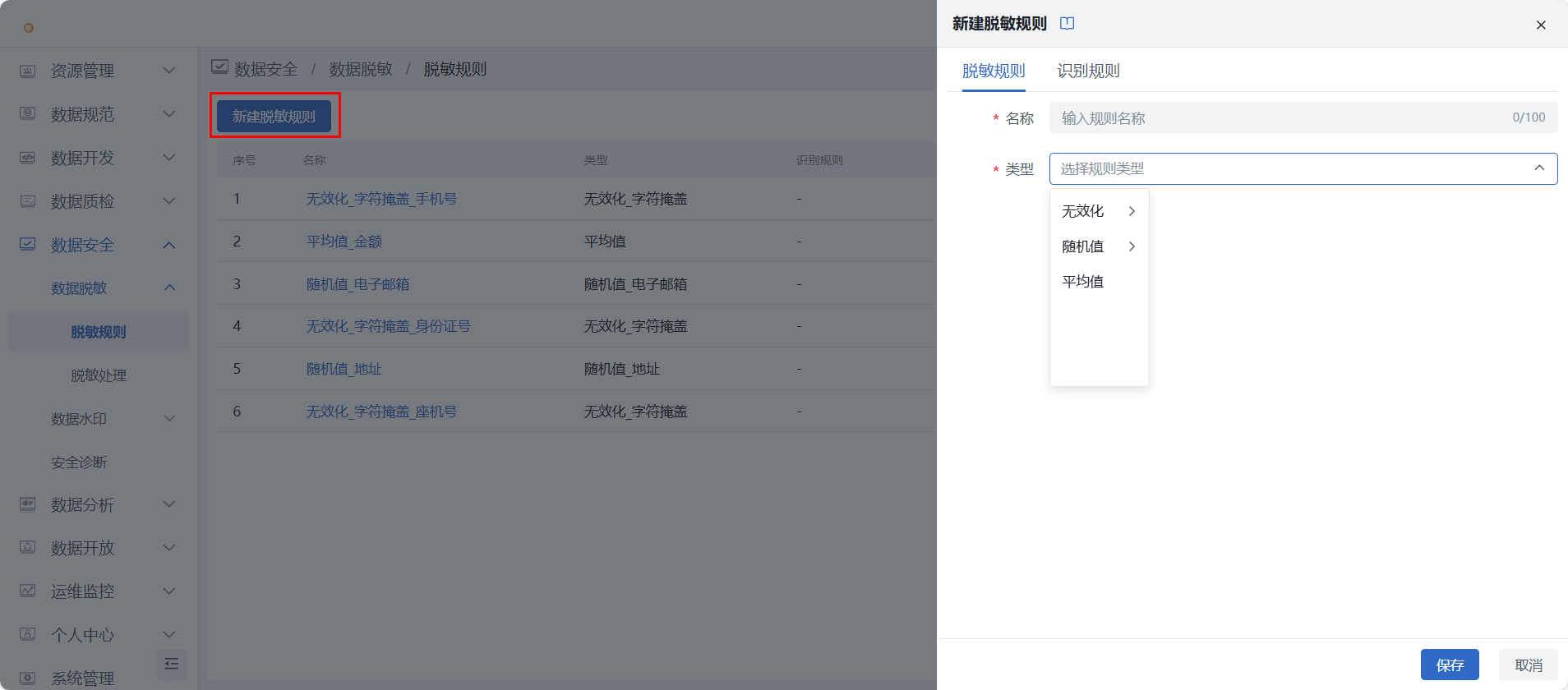1568x690 pixels.
Task: Expand the 资源管理 menu chevron
Action: tap(169, 71)
